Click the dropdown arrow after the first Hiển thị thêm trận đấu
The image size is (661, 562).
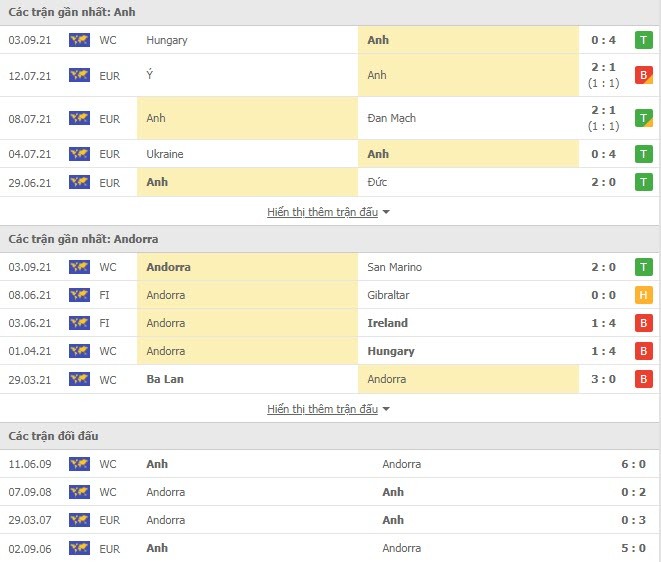(386, 212)
